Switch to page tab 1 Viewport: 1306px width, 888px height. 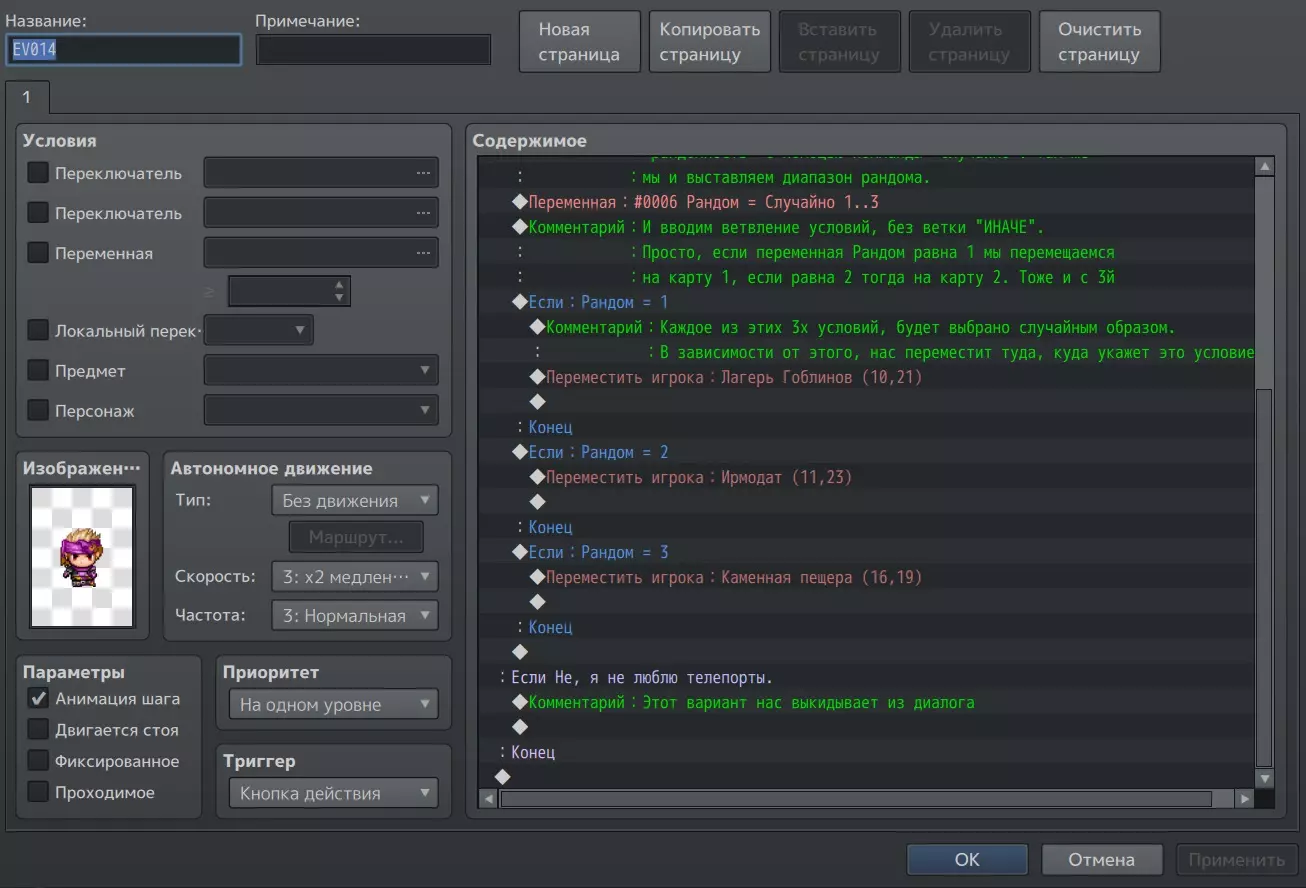27,97
